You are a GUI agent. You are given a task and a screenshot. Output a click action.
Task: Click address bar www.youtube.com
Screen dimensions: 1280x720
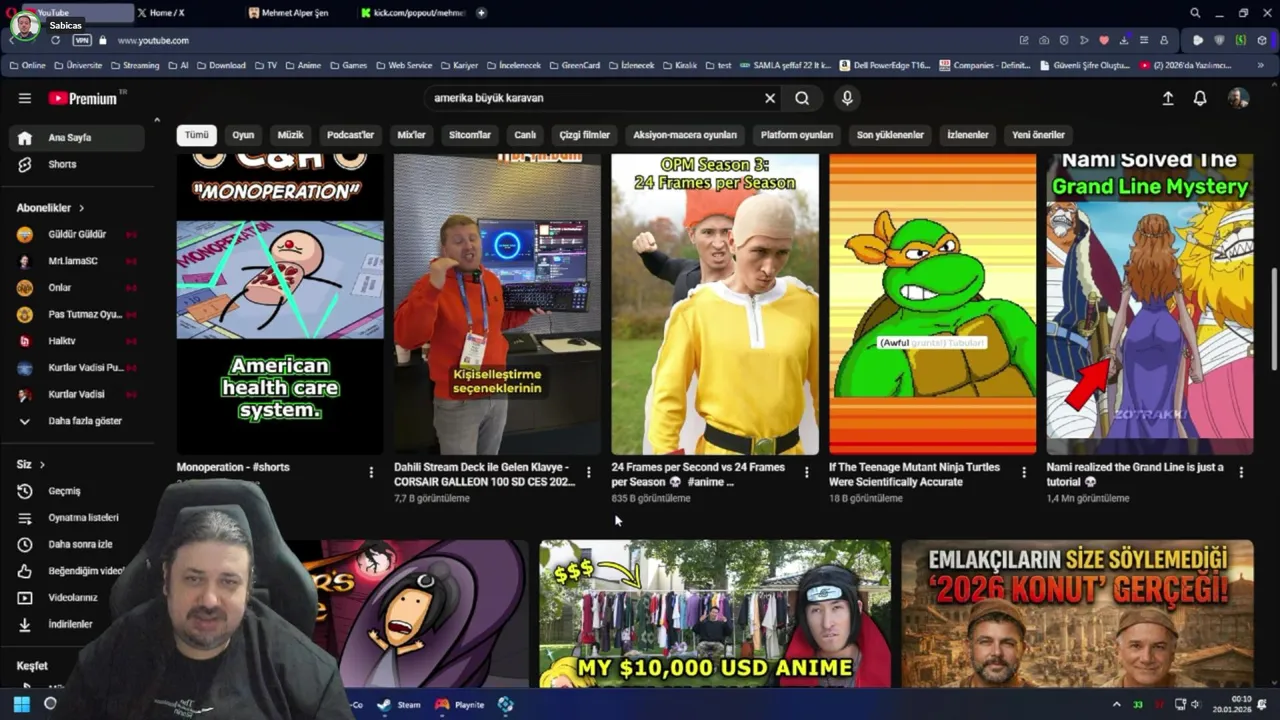[x=153, y=40]
